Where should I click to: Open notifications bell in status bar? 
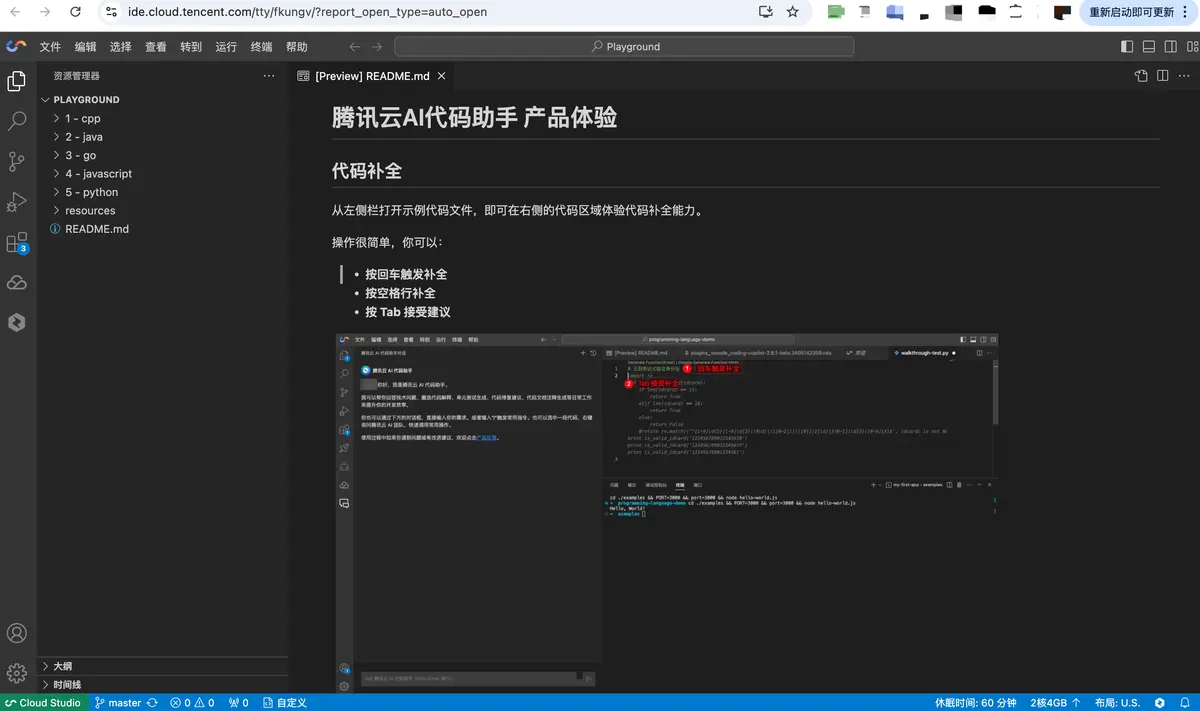[1185, 703]
